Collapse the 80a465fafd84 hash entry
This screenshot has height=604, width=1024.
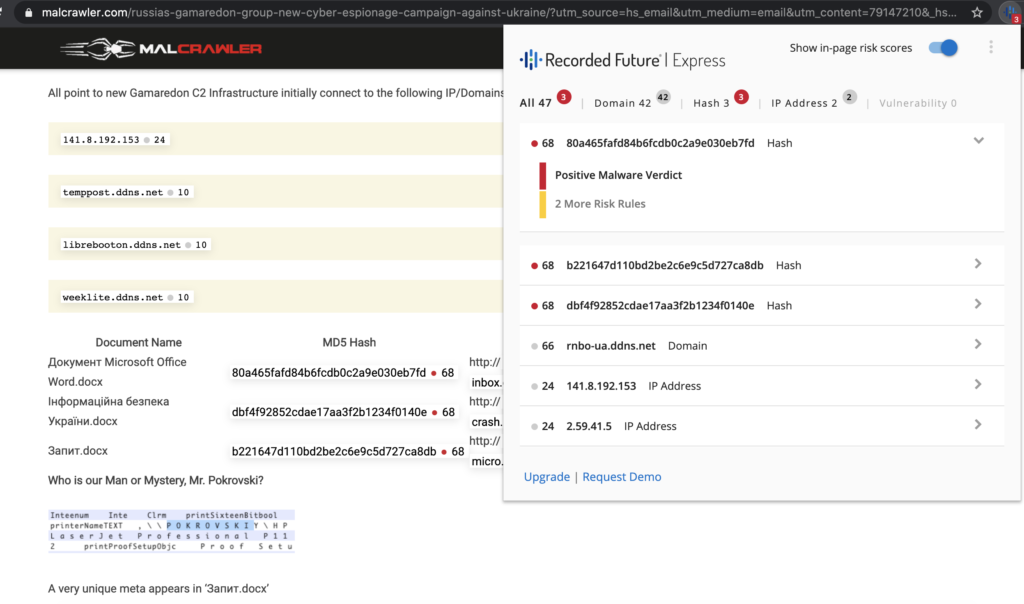tap(978, 141)
